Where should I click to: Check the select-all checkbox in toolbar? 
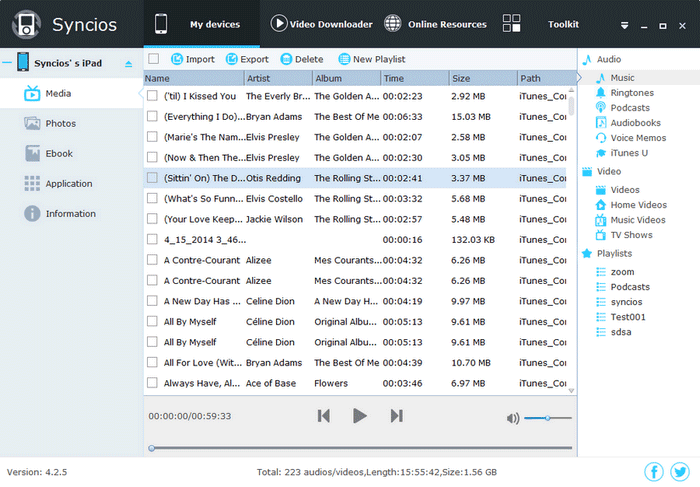pyautogui.click(x=154, y=59)
